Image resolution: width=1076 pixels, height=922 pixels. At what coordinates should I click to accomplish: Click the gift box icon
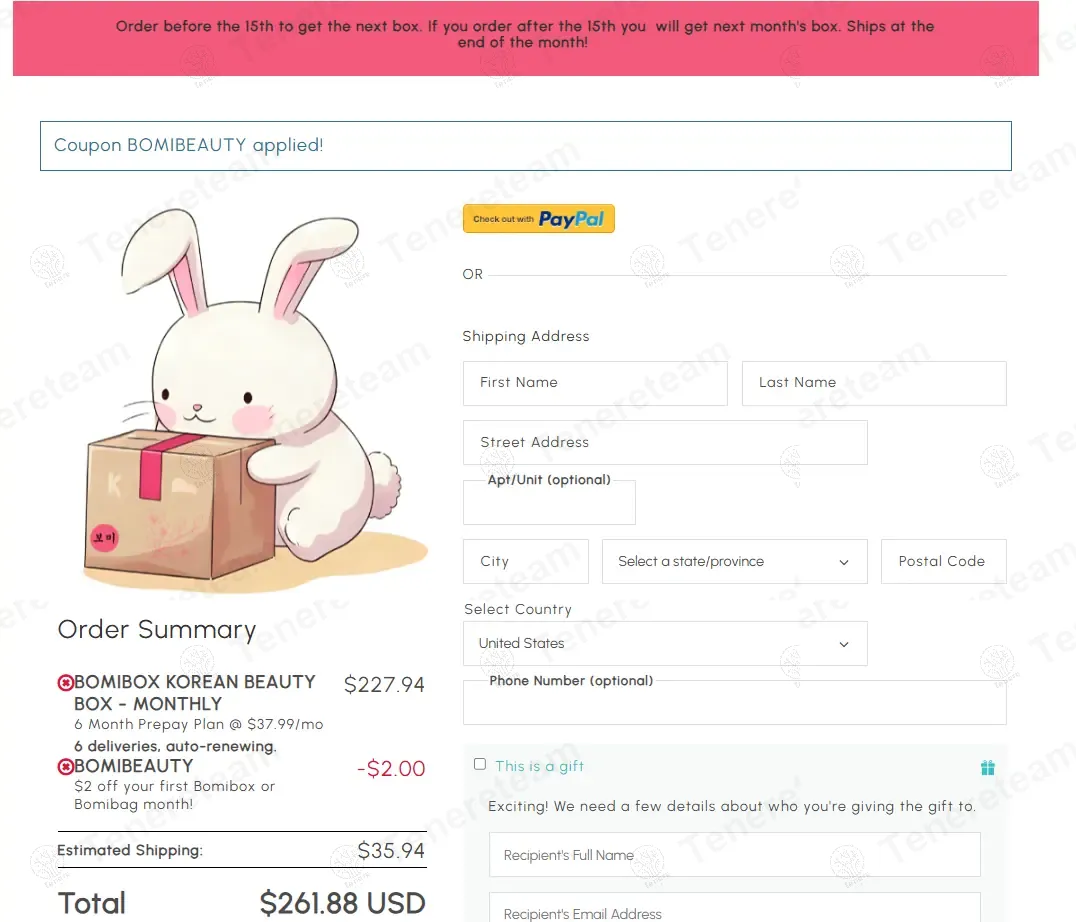click(x=987, y=768)
